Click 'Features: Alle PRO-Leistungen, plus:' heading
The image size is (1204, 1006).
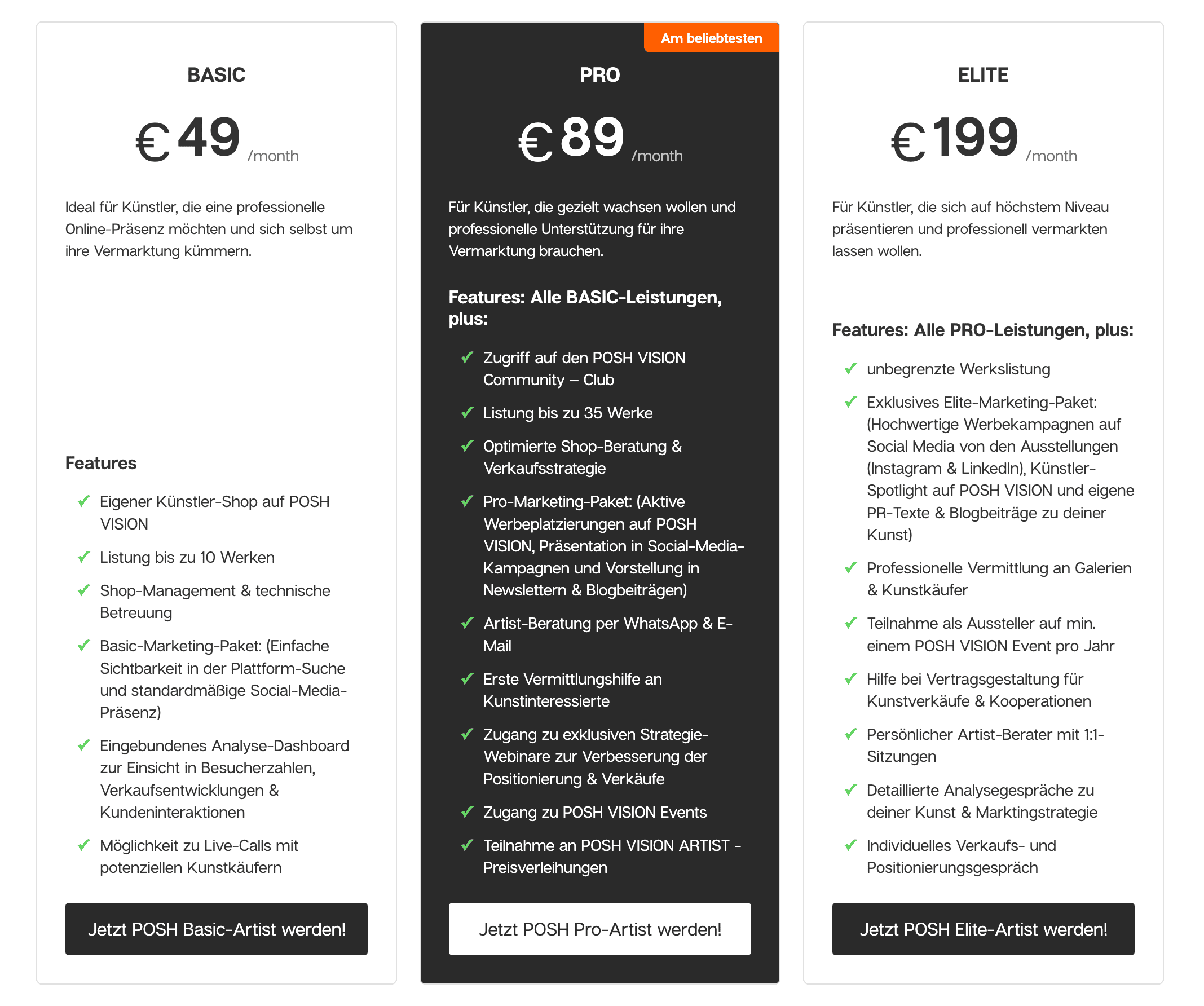tap(983, 330)
